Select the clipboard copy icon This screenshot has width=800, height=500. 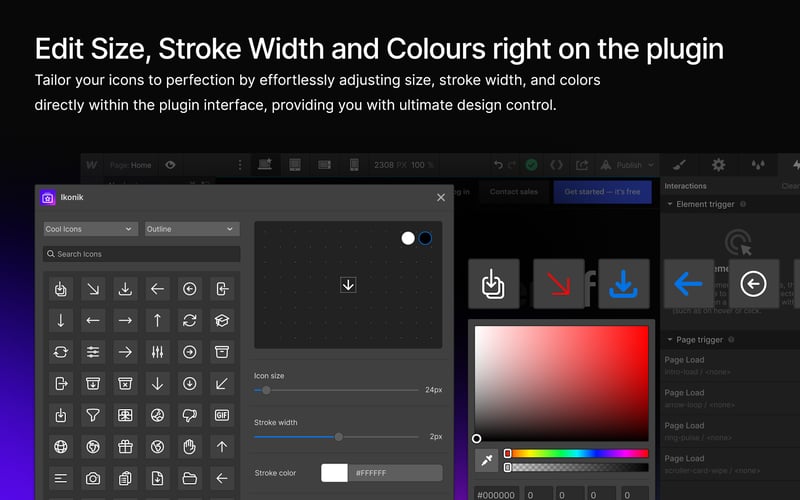[125, 479]
